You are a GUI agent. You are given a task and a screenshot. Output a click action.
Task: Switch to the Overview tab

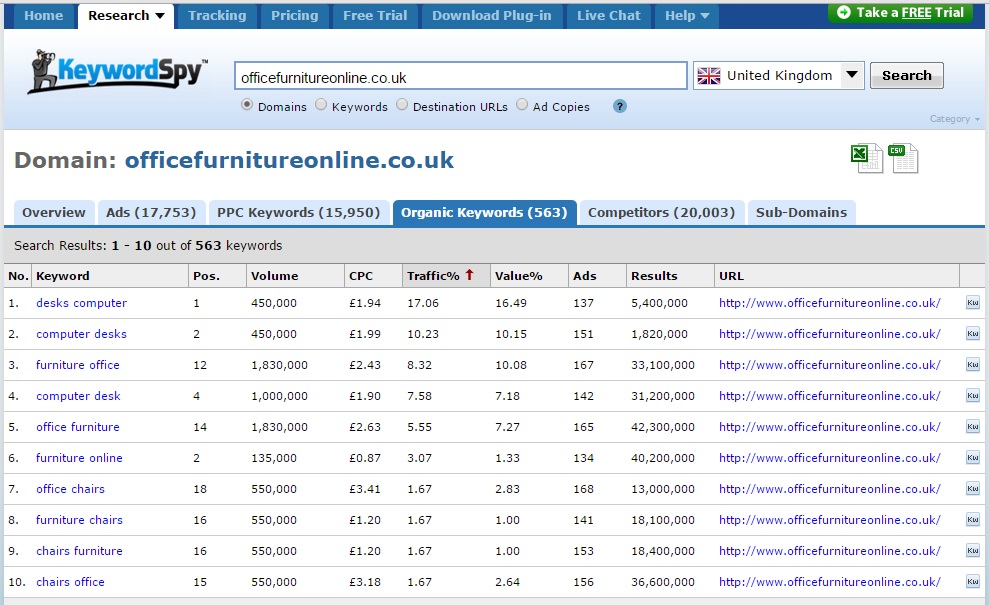[x=54, y=213]
